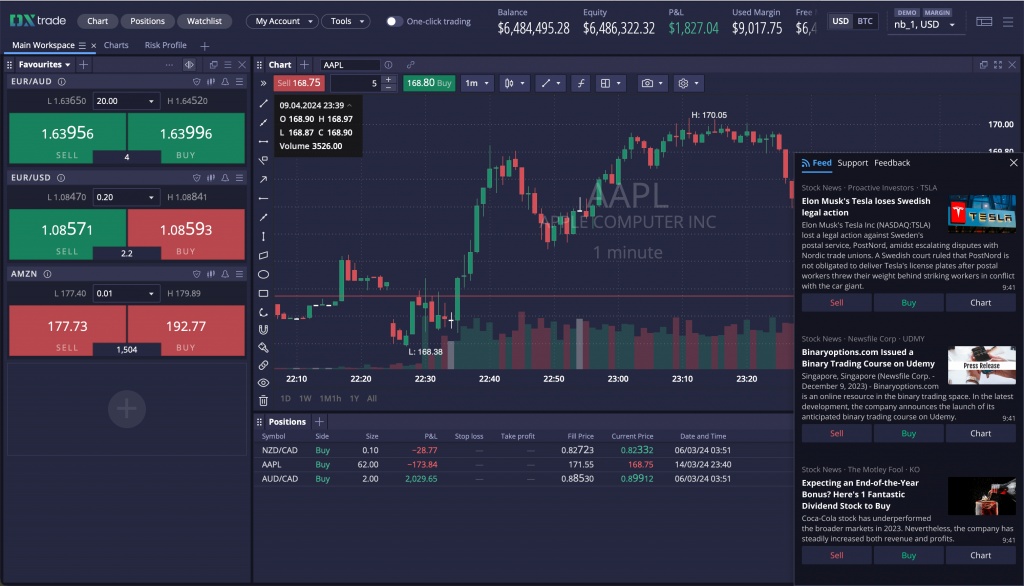Open the top-right panel layout icon

984,22
